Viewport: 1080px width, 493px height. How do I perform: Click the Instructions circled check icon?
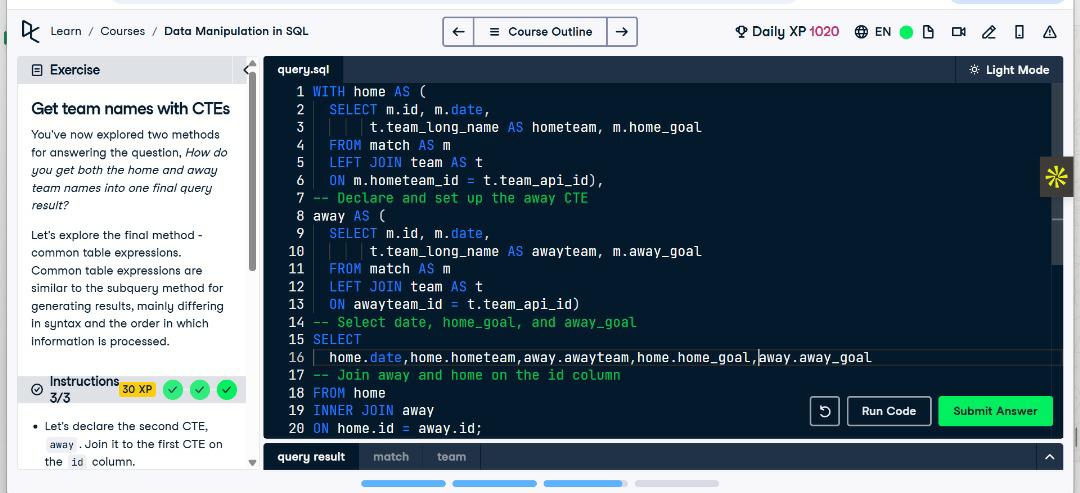[37, 390]
